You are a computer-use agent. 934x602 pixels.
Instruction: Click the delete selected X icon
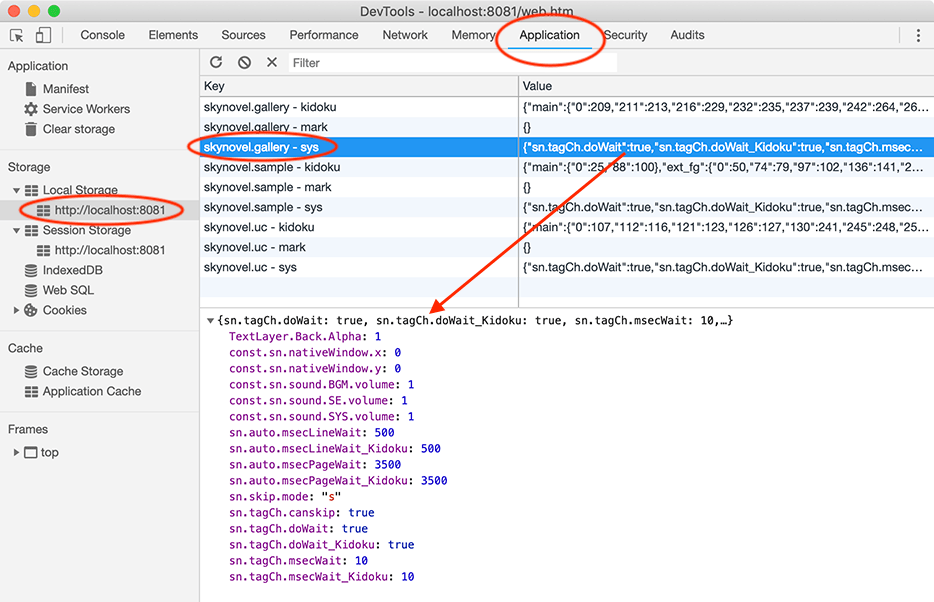[x=272, y=62]
